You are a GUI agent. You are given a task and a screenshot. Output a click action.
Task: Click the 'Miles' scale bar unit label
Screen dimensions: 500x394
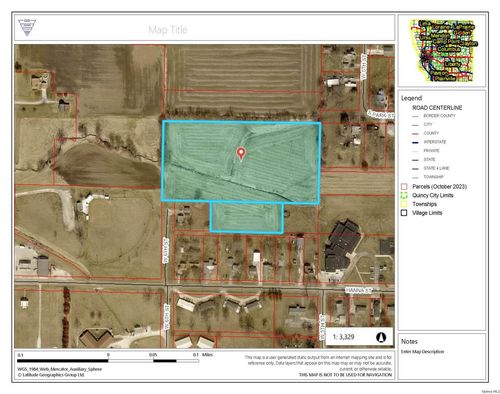click(207, 355)
